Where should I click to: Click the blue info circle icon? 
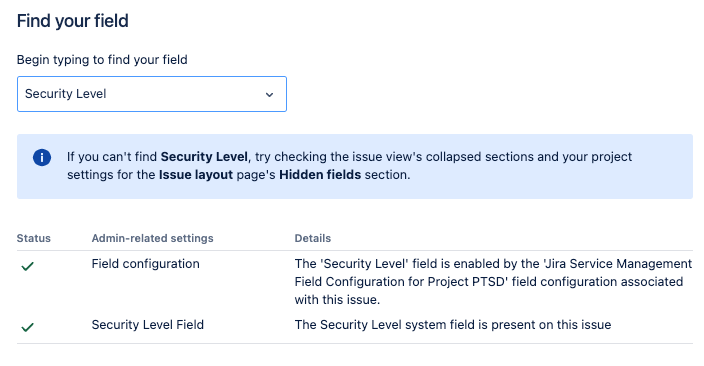tap(42, 158)
